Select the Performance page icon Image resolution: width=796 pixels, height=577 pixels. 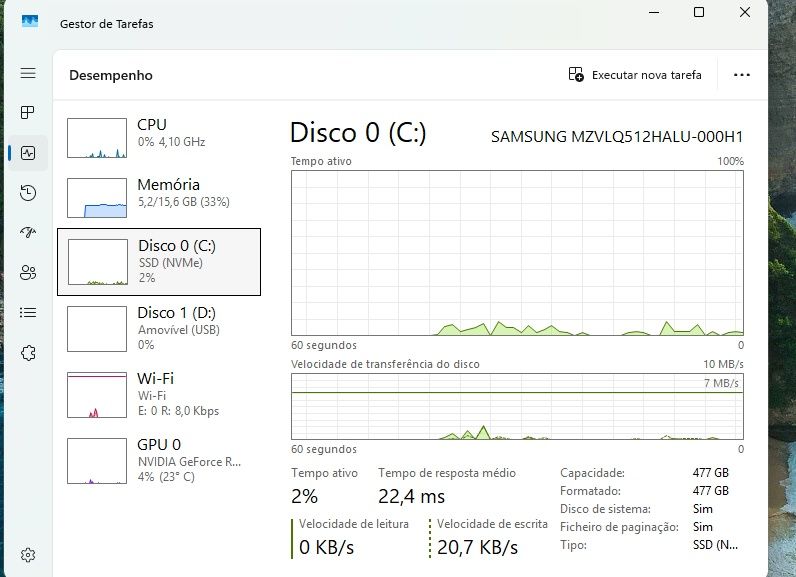click(28, 153)
